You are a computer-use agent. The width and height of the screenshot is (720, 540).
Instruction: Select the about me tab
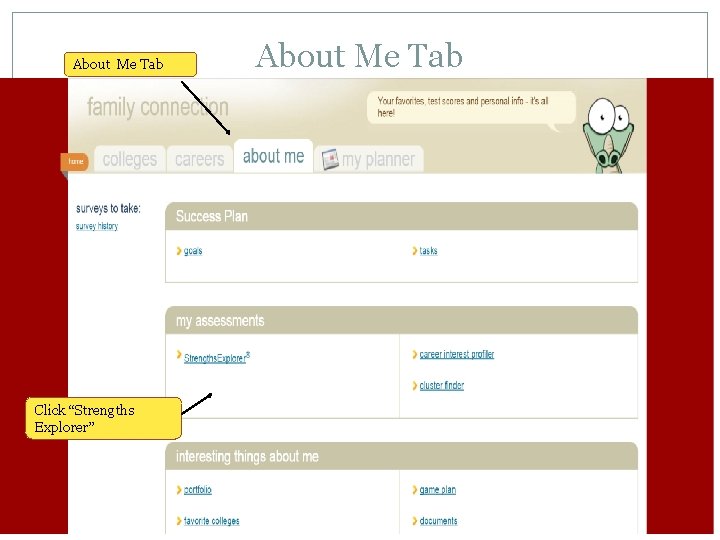click(x=273, y=156)
